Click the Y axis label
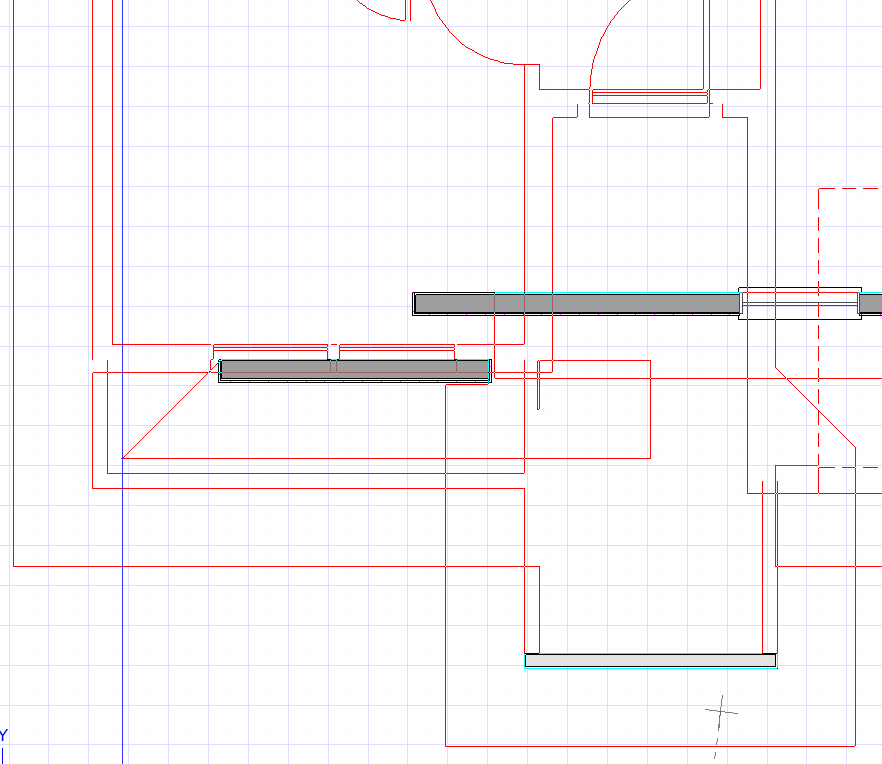This screenshot has width=882, height=764. 4,736
